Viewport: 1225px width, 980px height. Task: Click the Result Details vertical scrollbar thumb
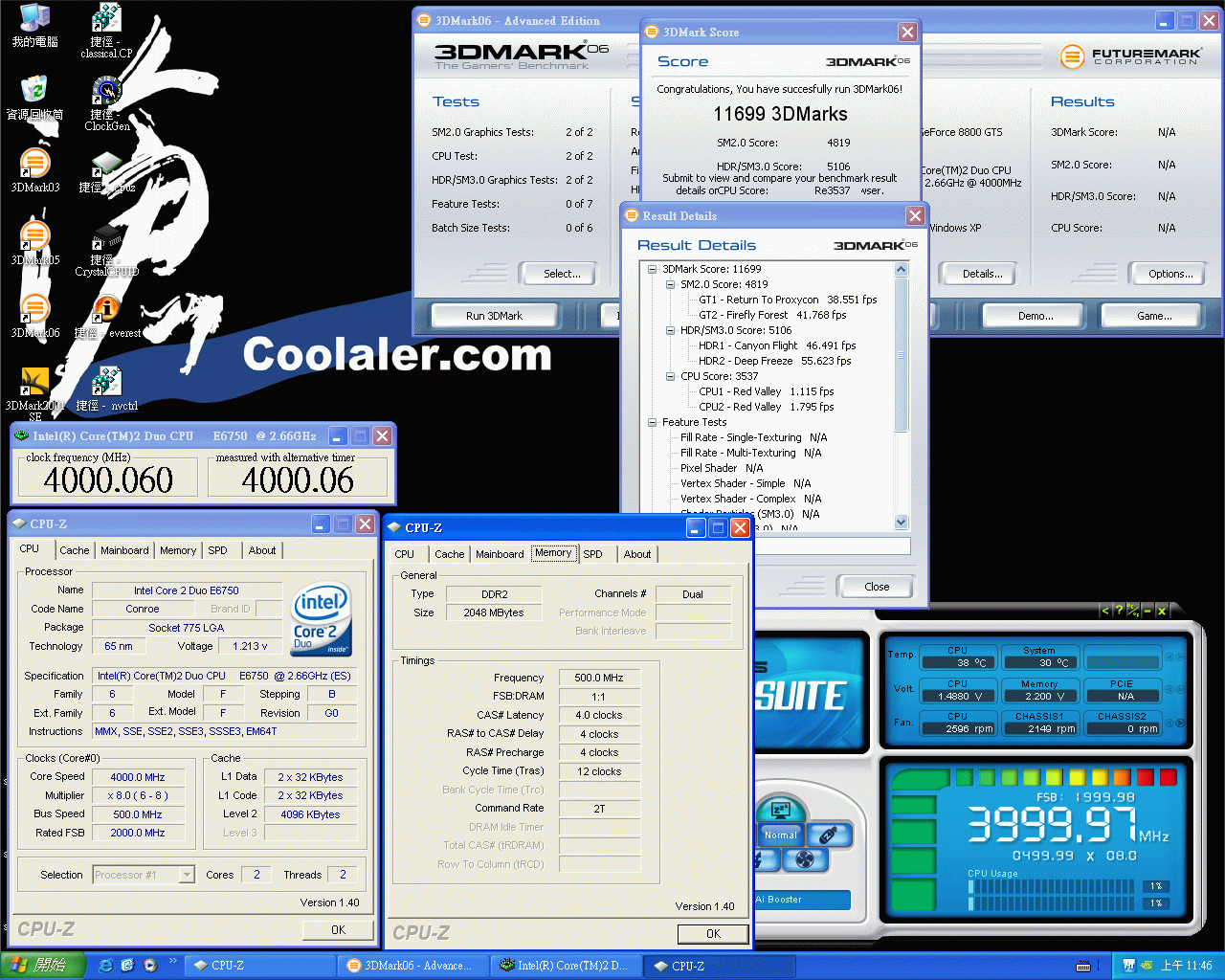click(901, 354)
